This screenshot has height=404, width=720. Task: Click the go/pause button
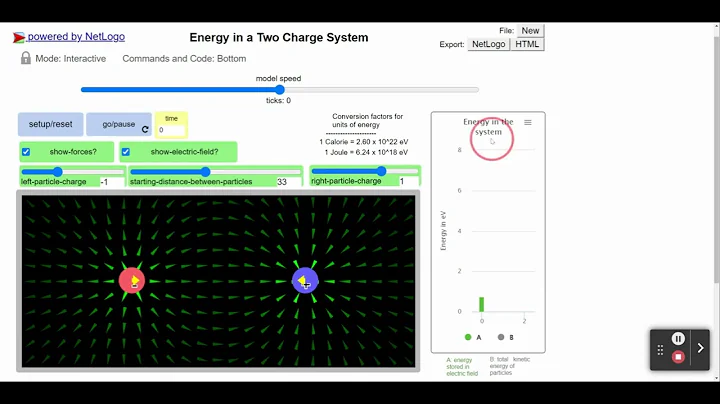(119, 124)
